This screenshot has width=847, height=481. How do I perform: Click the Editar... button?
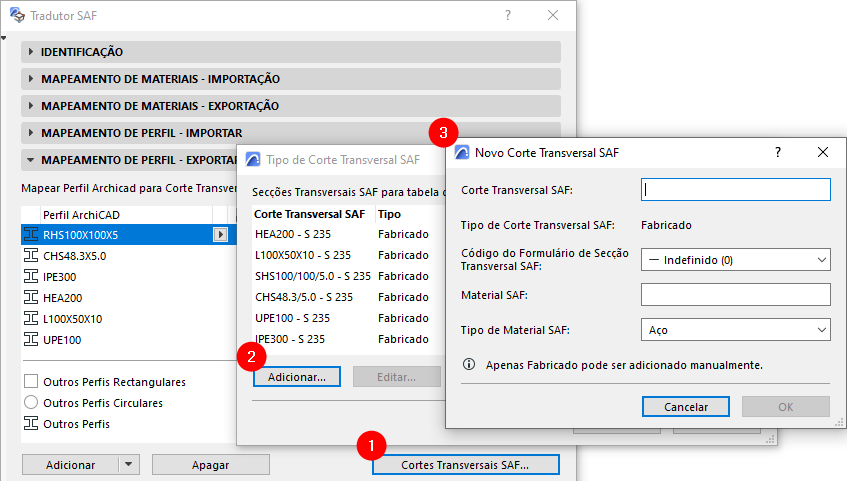pyautogui.click(x=396, y=377)
